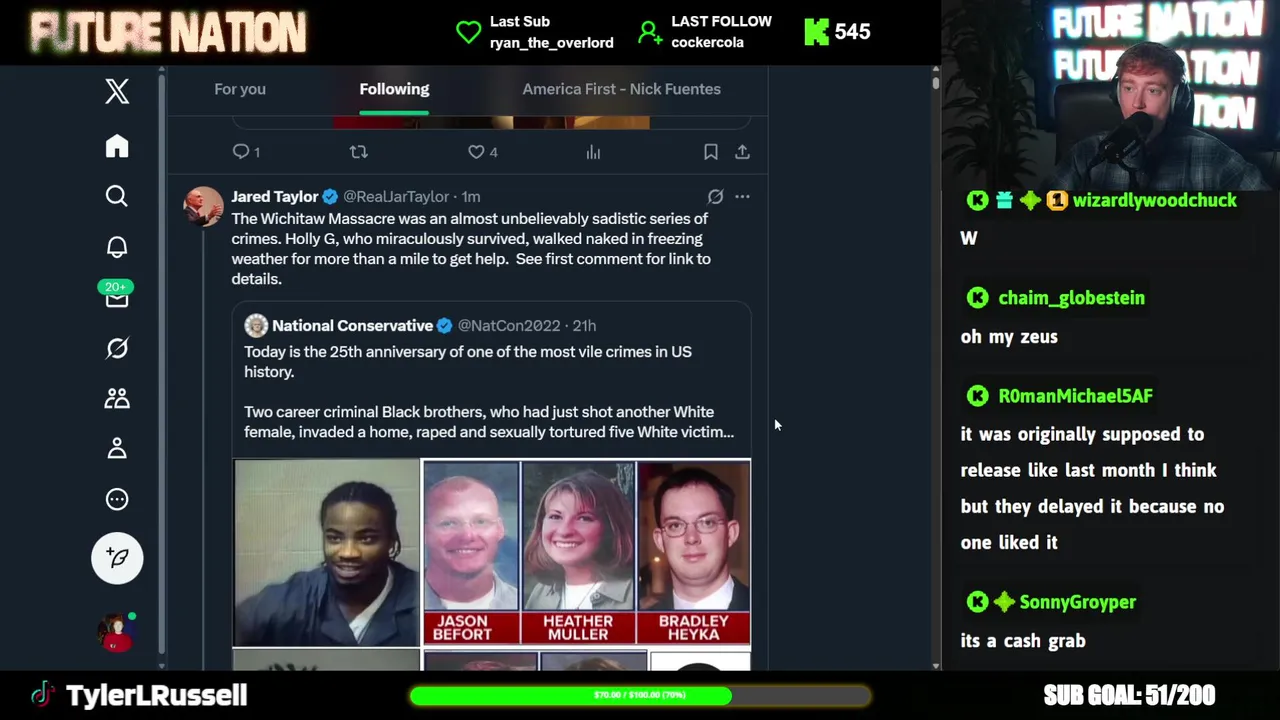
Task: Click the X logo in the sidebar
Action: 117,91
